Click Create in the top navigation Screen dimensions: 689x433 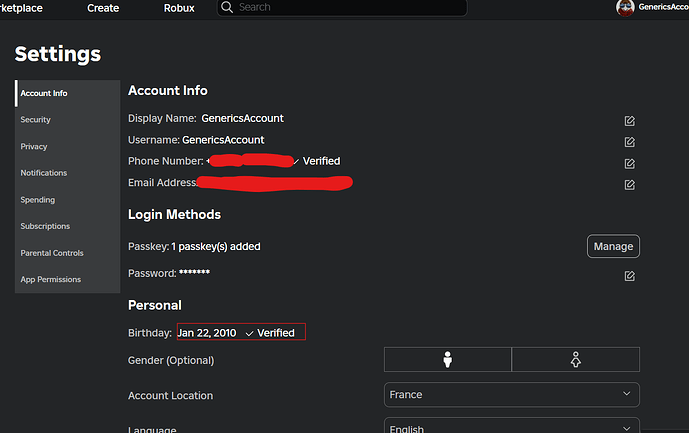(103, 8)
